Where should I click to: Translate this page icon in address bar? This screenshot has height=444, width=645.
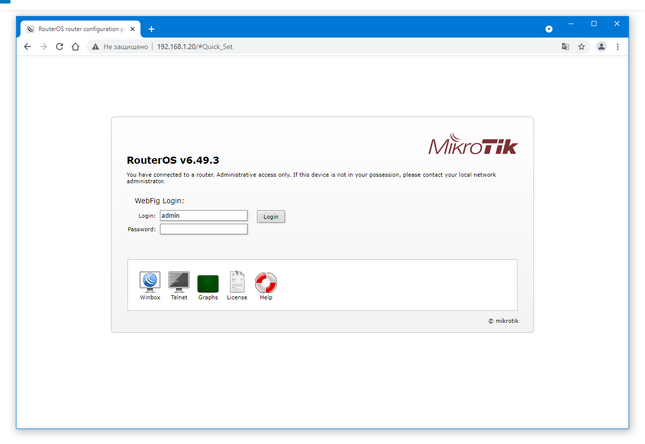coord(565,46)
